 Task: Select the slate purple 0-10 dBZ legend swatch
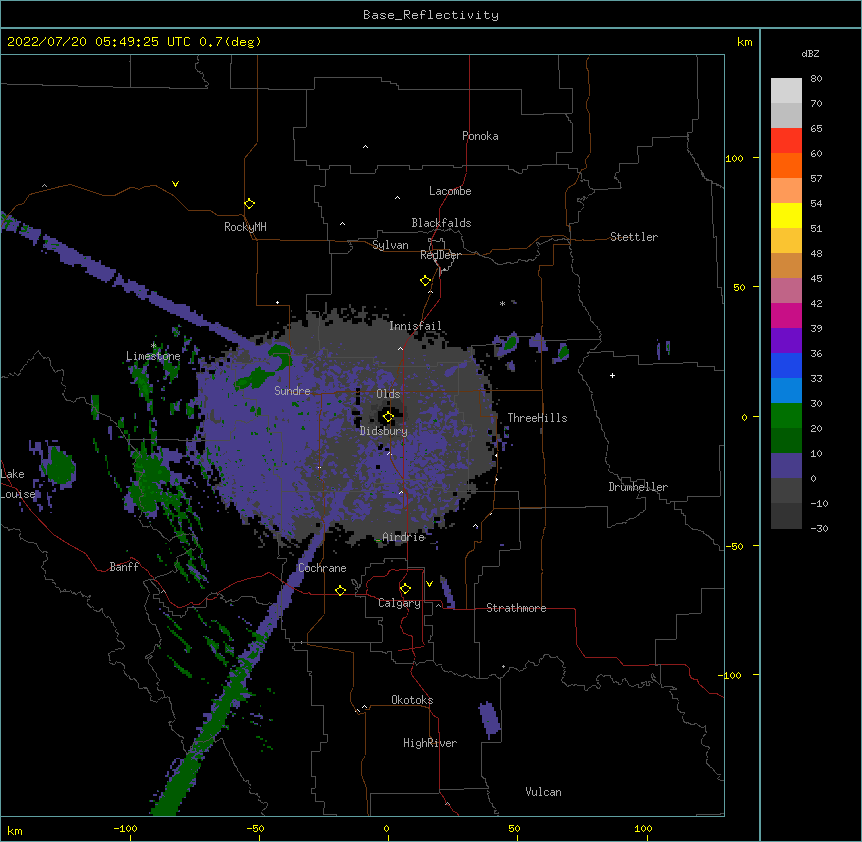[x=786, y=466]
